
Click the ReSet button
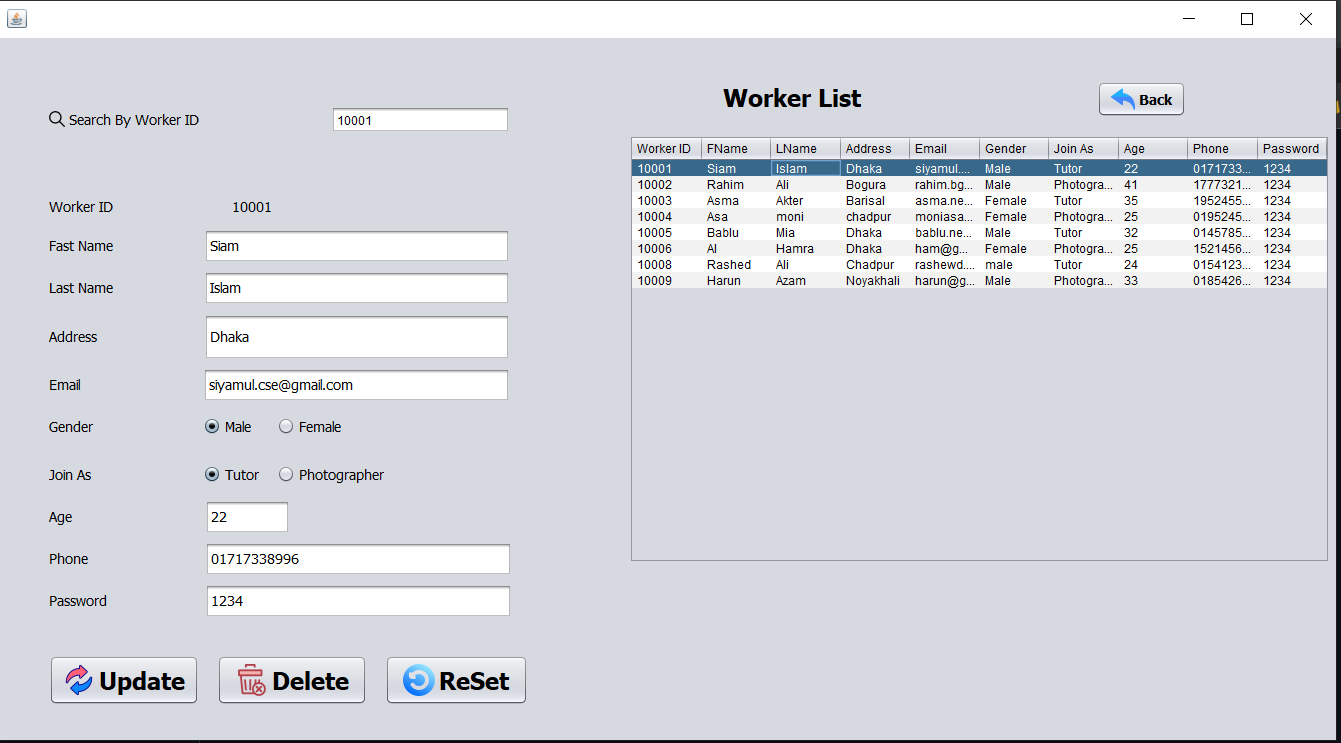(x=456, y=680)
